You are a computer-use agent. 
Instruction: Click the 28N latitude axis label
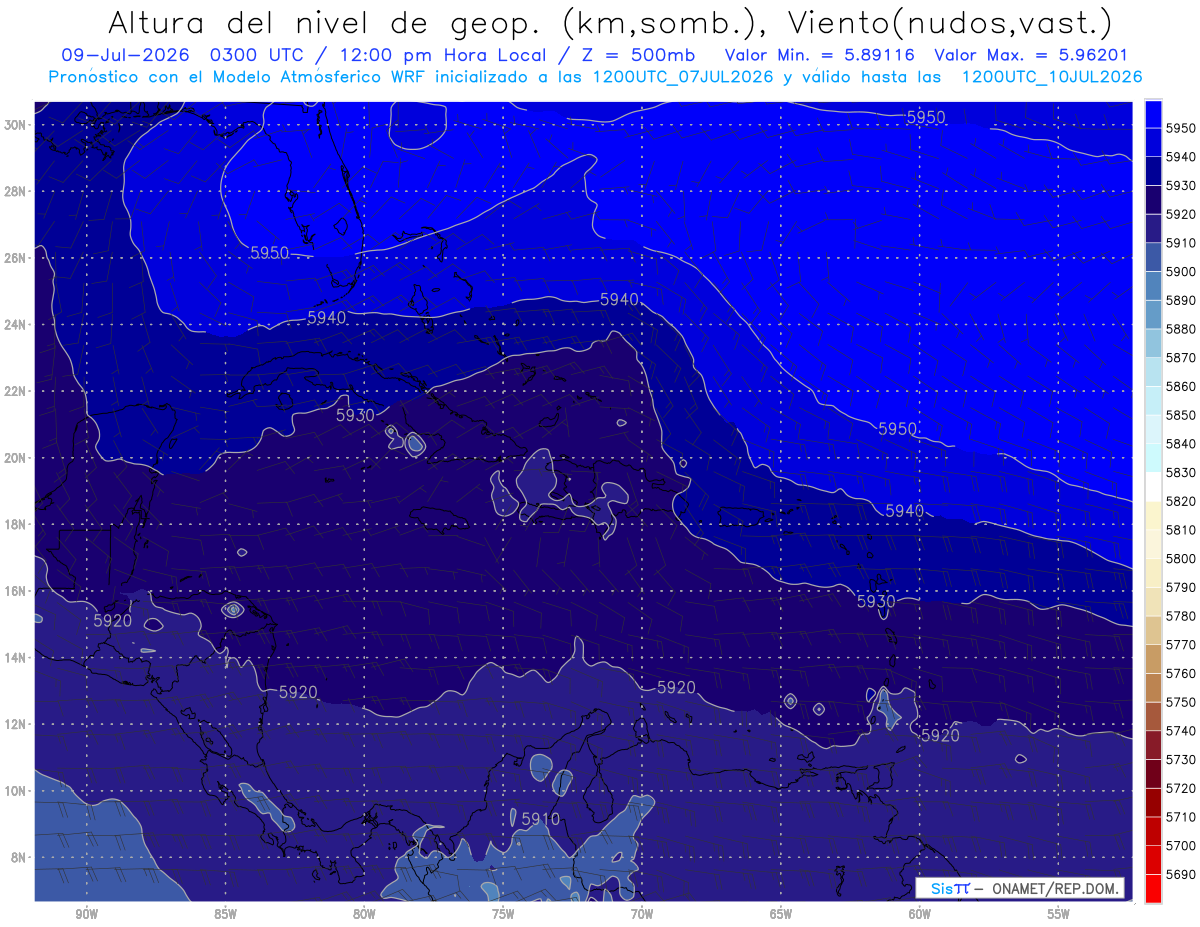pyautogui.click(x=14, y=191)
